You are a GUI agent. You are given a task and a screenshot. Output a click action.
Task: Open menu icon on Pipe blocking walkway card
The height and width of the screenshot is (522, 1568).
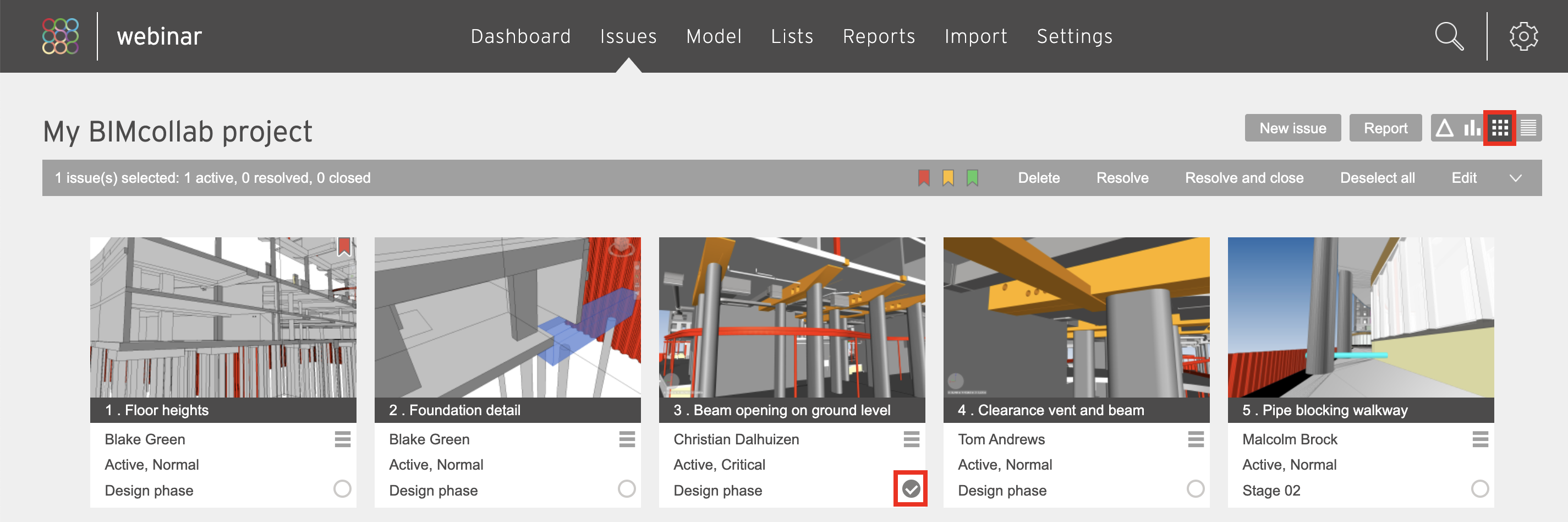1480,439
